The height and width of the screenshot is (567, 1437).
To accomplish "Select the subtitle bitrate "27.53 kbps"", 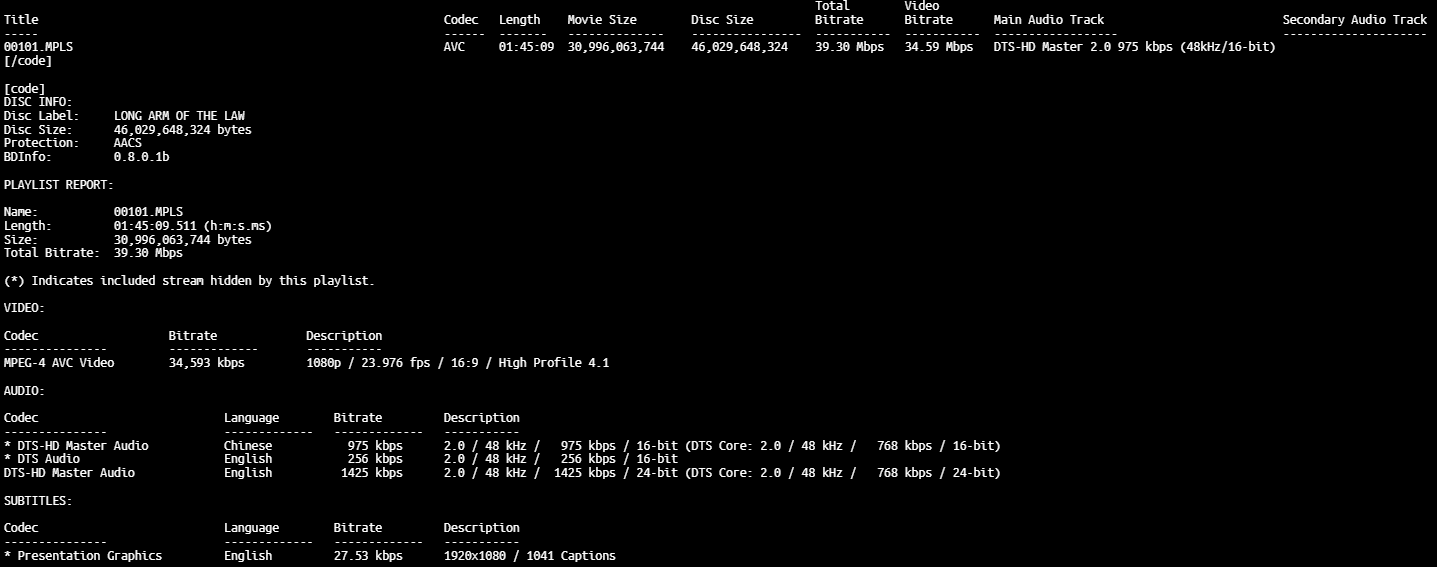I will pyautogui.click(x=368, y=556).
